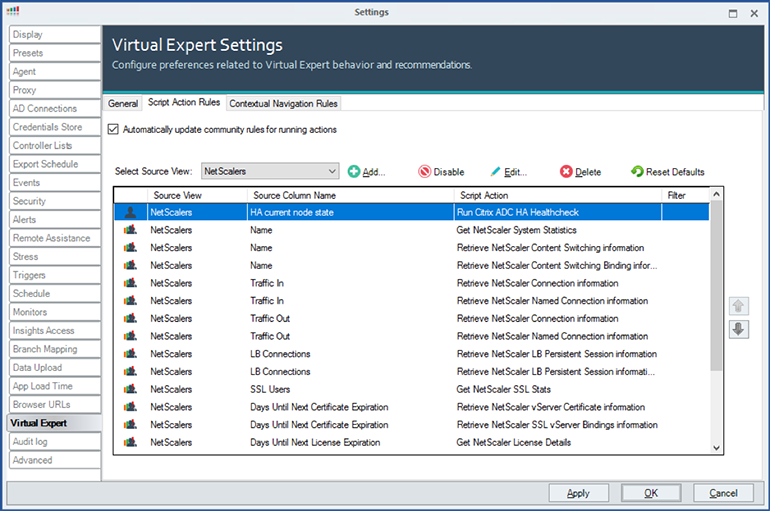Open App Load Time settings
The height and width of the screenshot is (511, 770).
click(x=55, y=386)
